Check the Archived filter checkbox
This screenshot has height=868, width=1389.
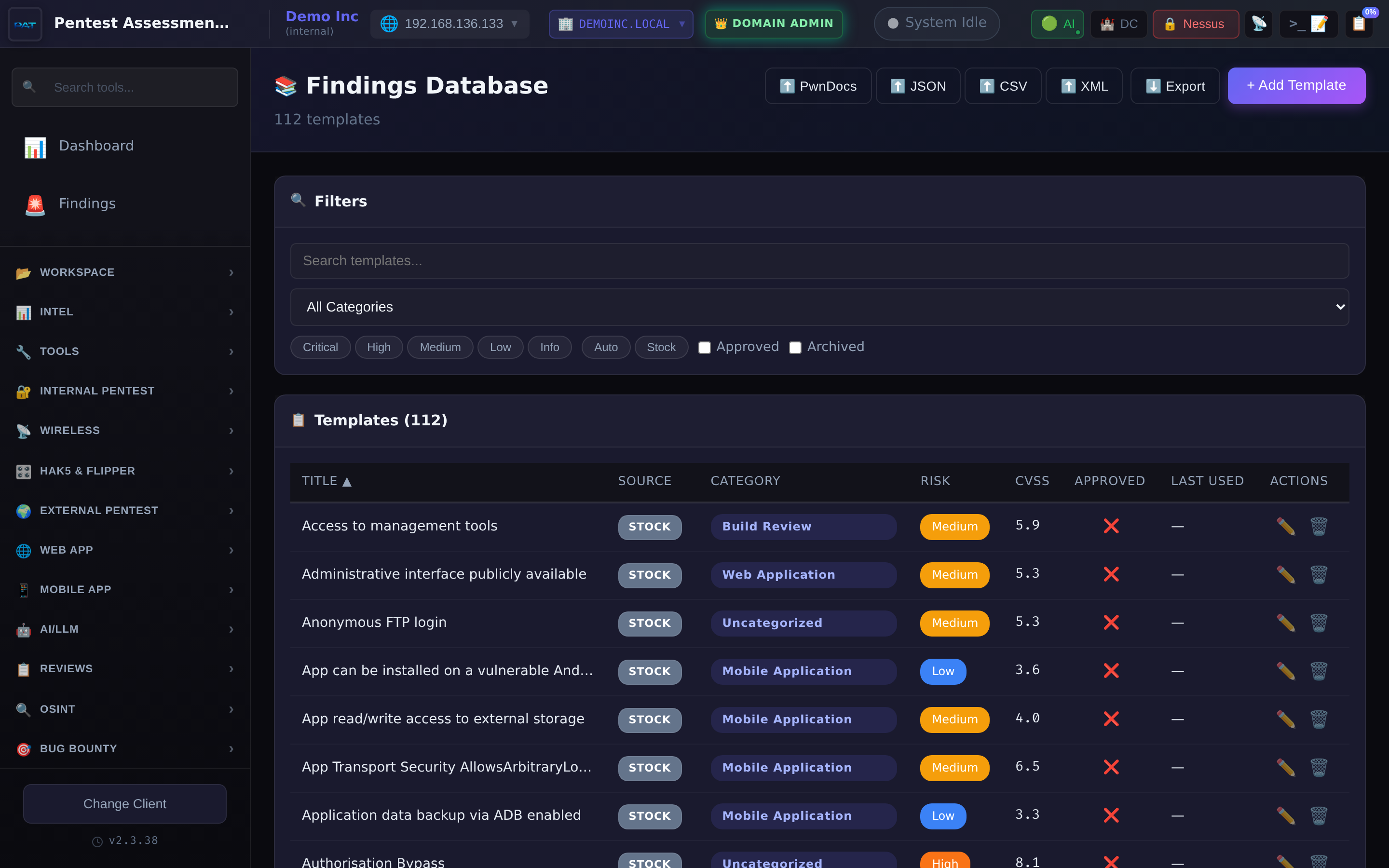coord(795,347)
